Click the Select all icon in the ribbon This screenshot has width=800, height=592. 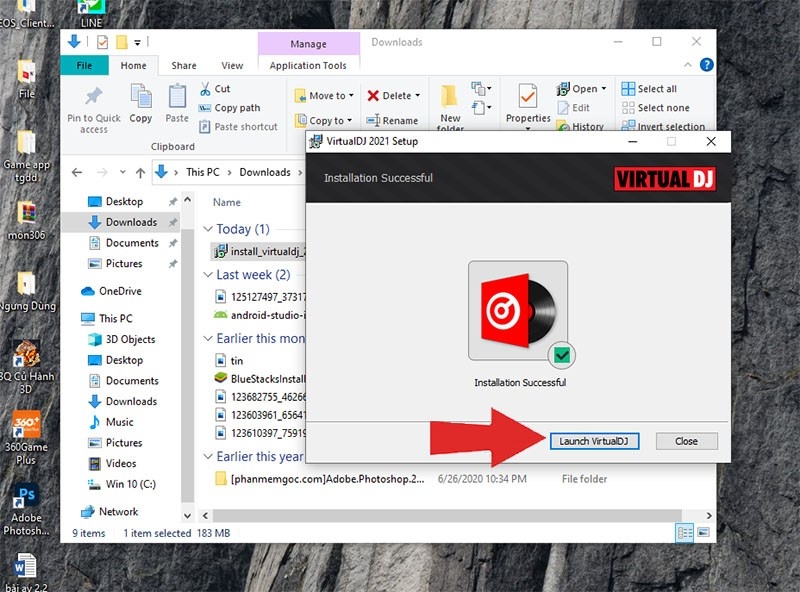[628, 89]
